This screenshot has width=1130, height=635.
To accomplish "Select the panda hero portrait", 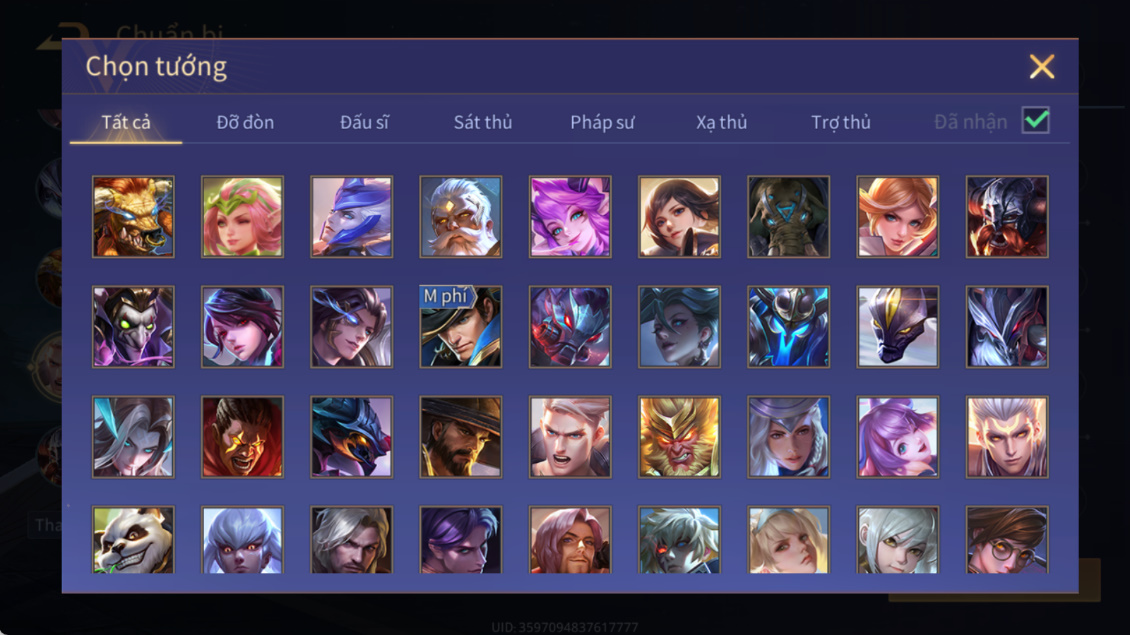I will (x=133, y=539).
